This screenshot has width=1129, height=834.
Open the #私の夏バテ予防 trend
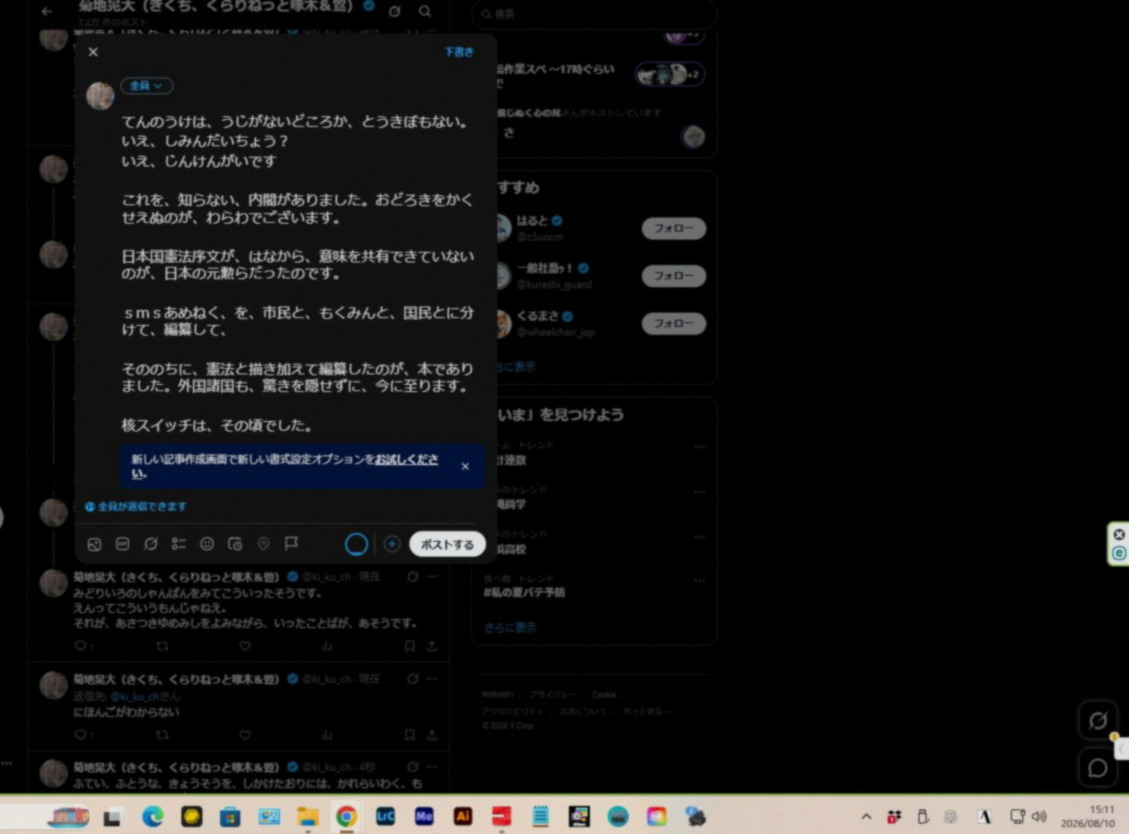524,592
